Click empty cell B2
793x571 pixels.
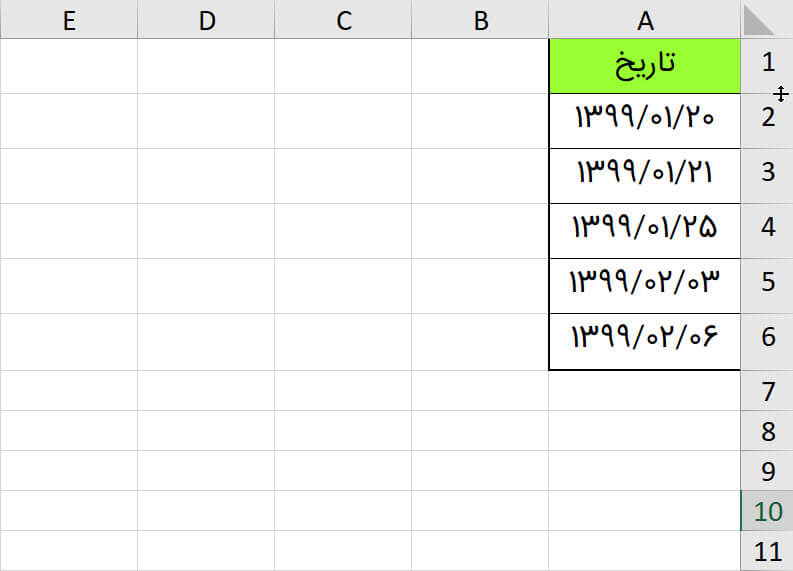[480, 121]
